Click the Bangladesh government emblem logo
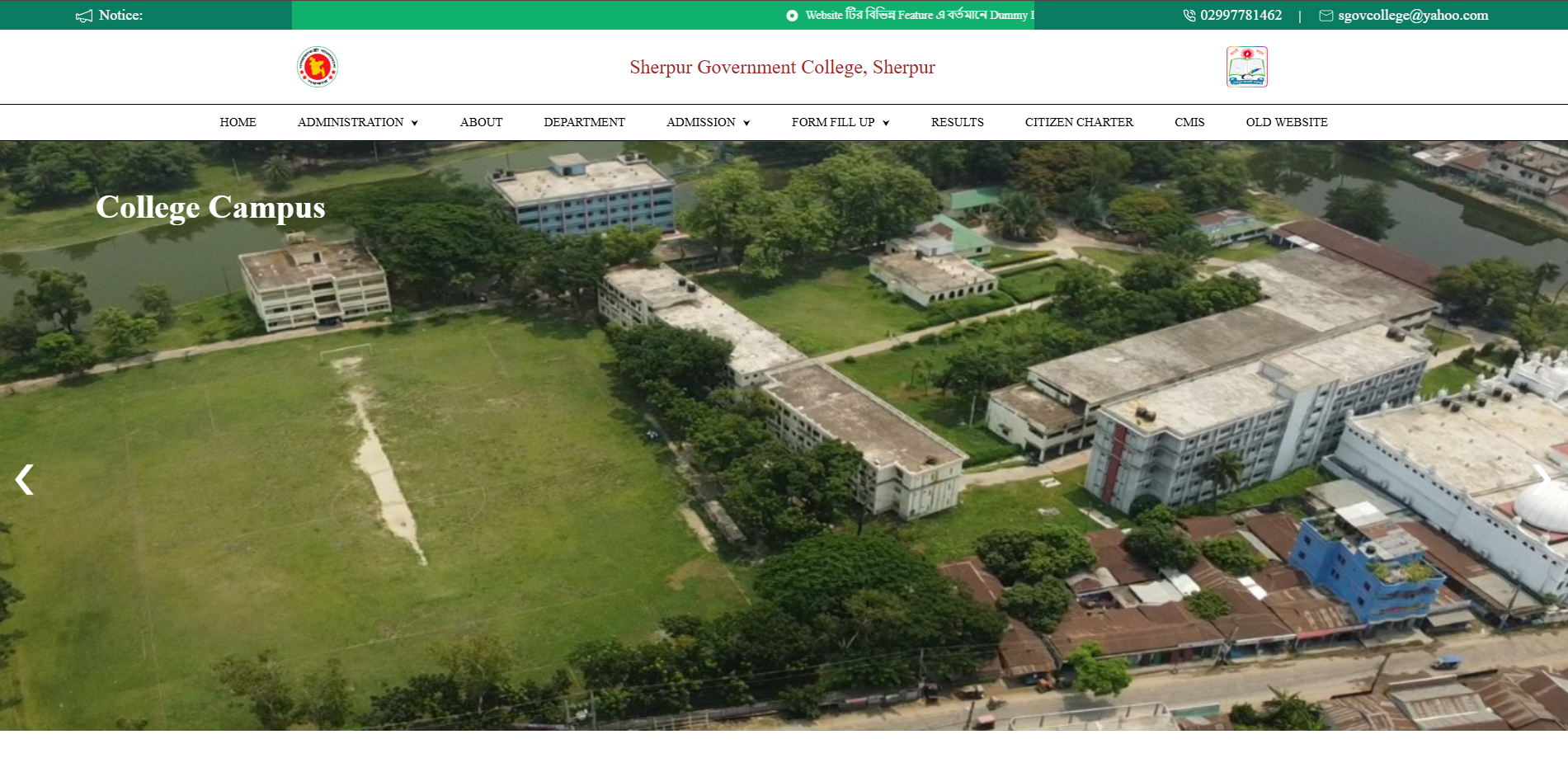 coord(317,67)
